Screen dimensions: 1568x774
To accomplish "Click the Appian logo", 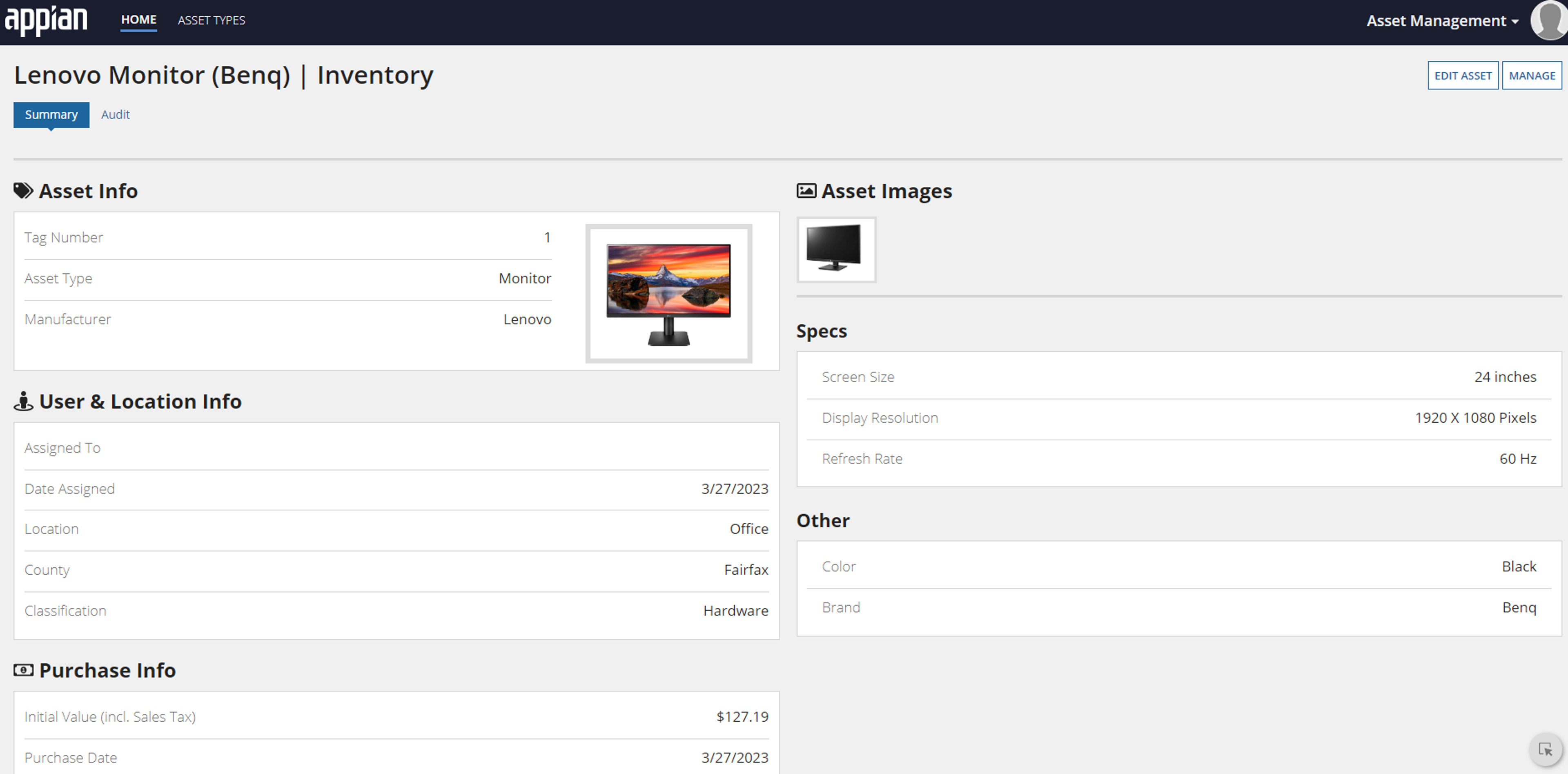I will (46, 21).
